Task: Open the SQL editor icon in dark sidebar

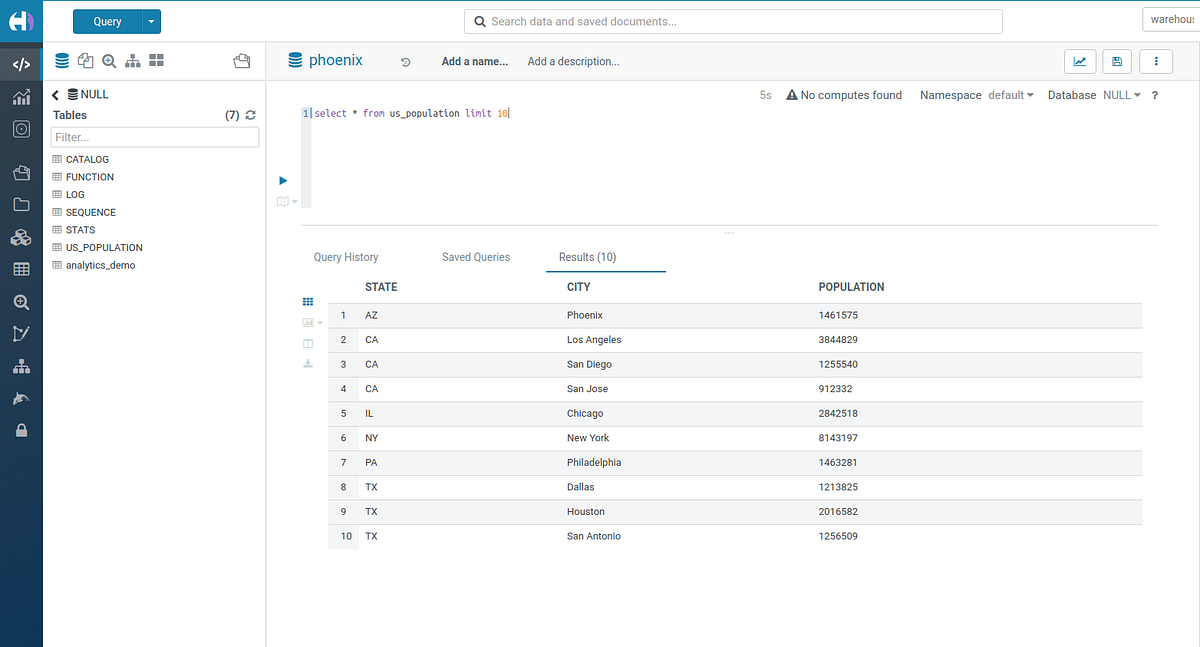Action: coord(21,63)
